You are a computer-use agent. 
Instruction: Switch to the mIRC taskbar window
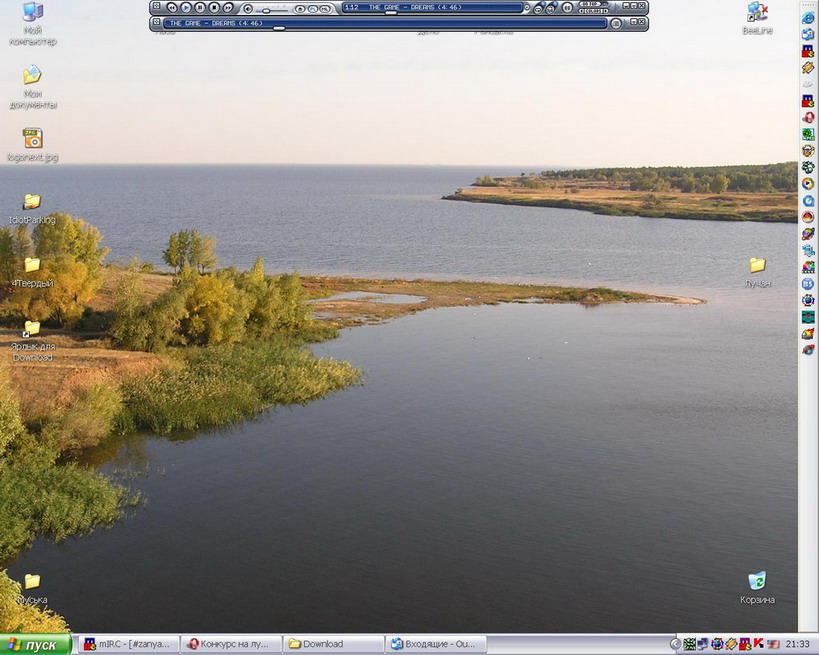128,644
